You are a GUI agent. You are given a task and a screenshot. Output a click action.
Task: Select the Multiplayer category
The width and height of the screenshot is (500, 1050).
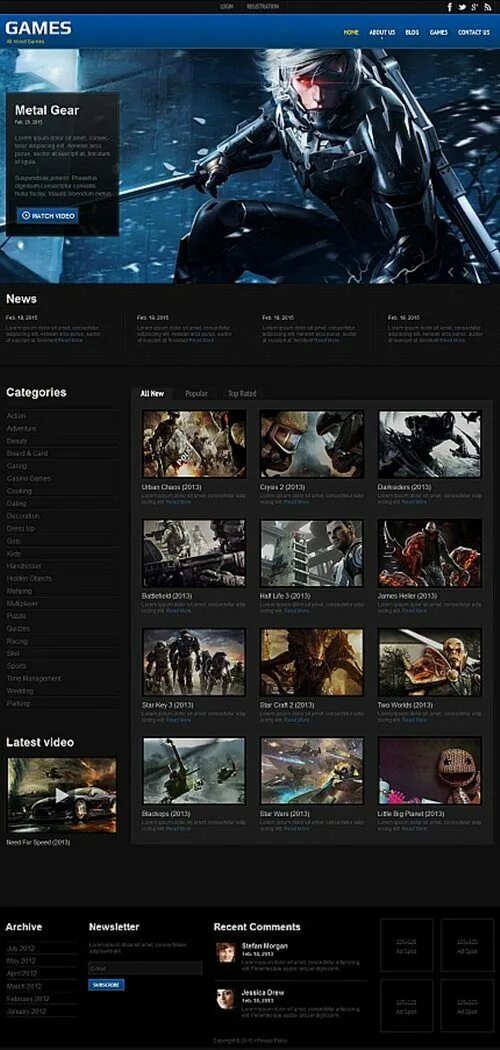[x=22, y=603]
